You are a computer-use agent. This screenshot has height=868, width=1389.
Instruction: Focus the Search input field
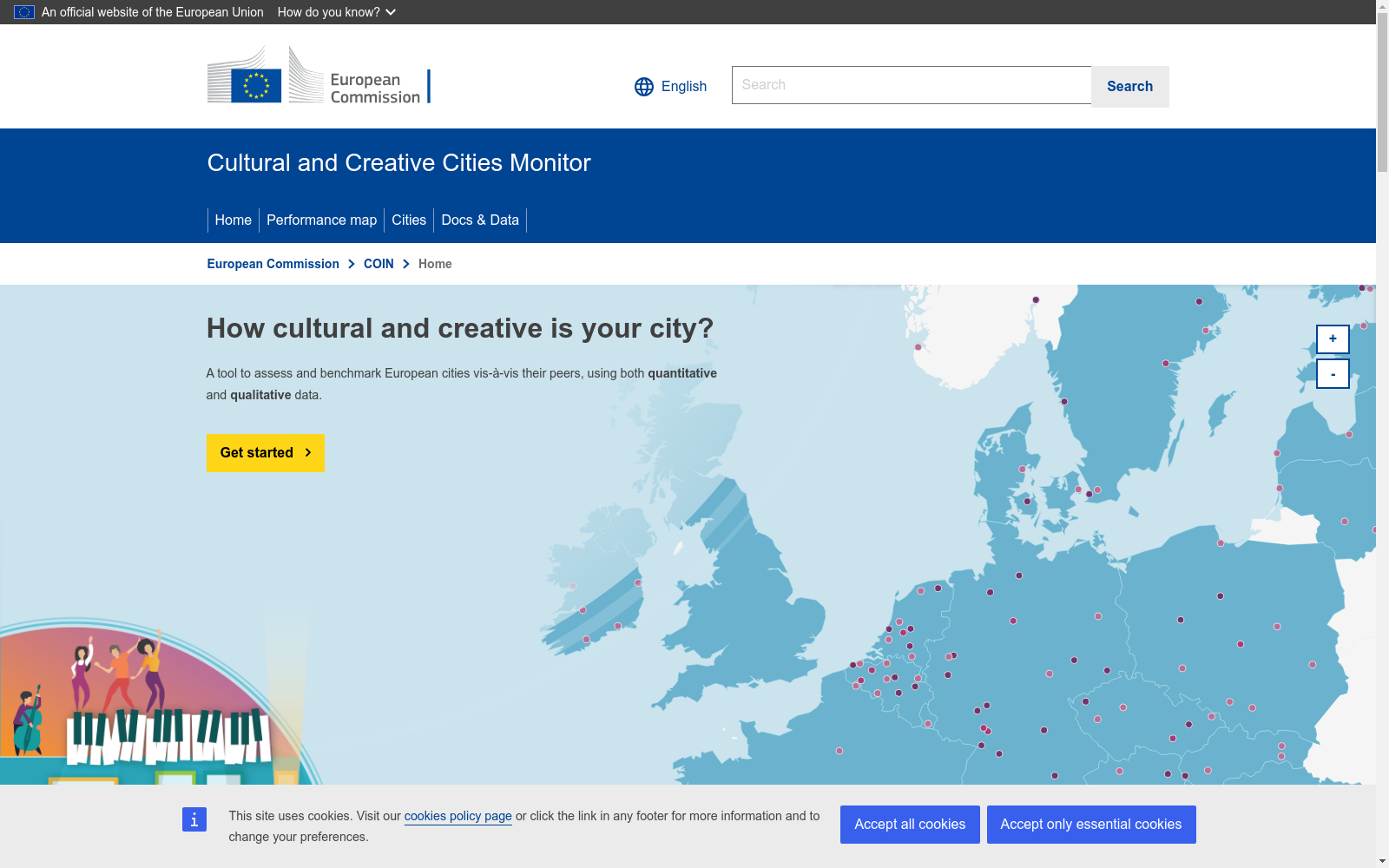click(x=912, y=85)
